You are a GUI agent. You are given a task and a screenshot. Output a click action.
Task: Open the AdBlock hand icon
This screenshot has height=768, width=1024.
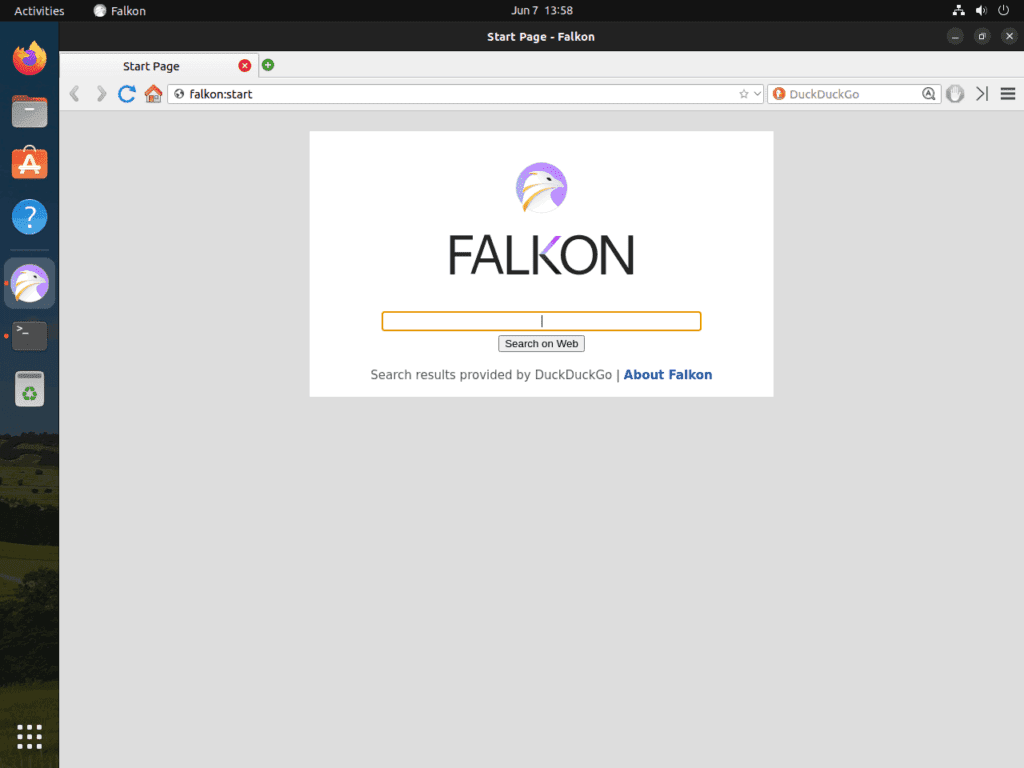[x=955, y=93]
